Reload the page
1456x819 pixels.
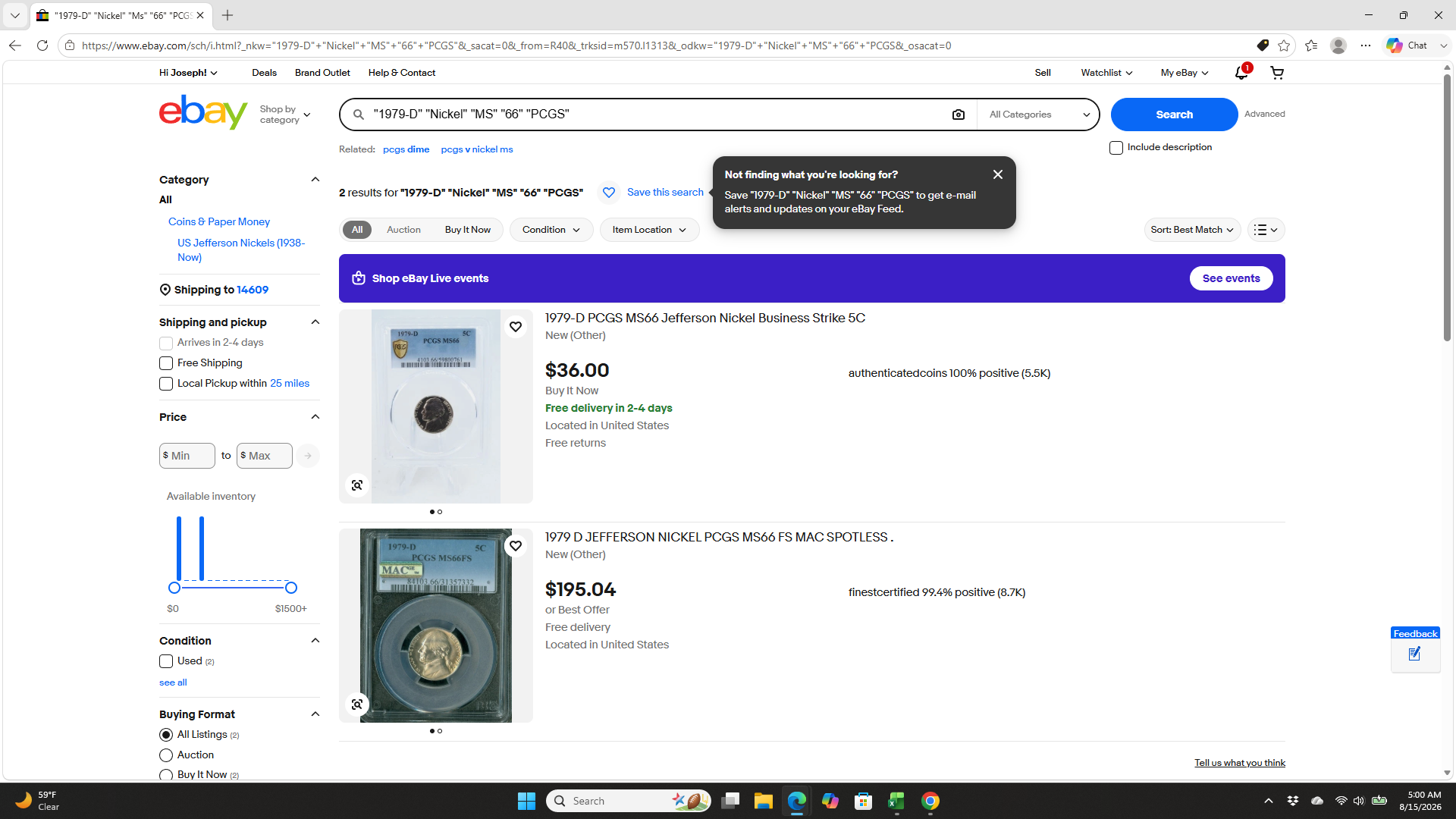(x=42, y=45)
